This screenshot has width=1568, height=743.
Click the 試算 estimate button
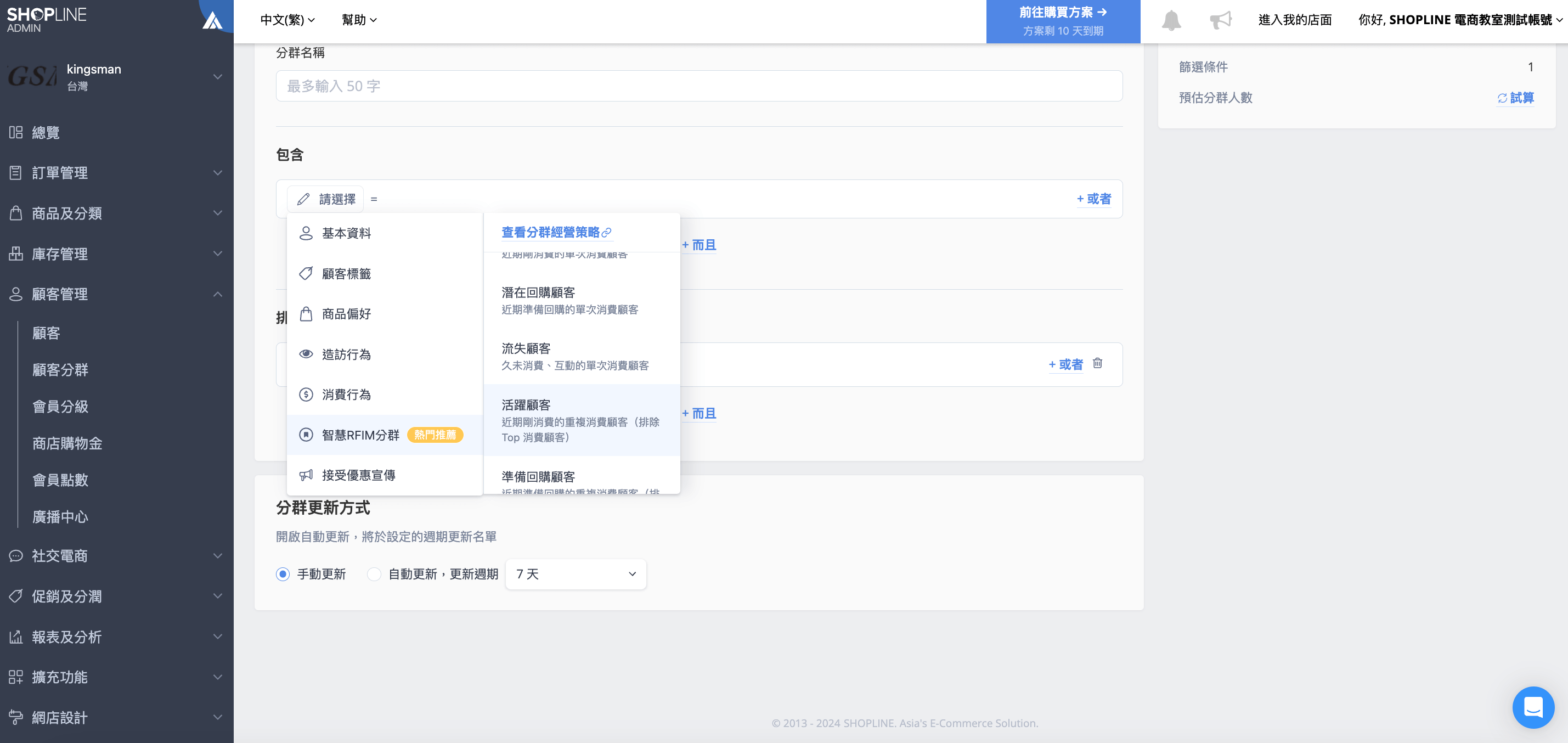point(1516,98)
